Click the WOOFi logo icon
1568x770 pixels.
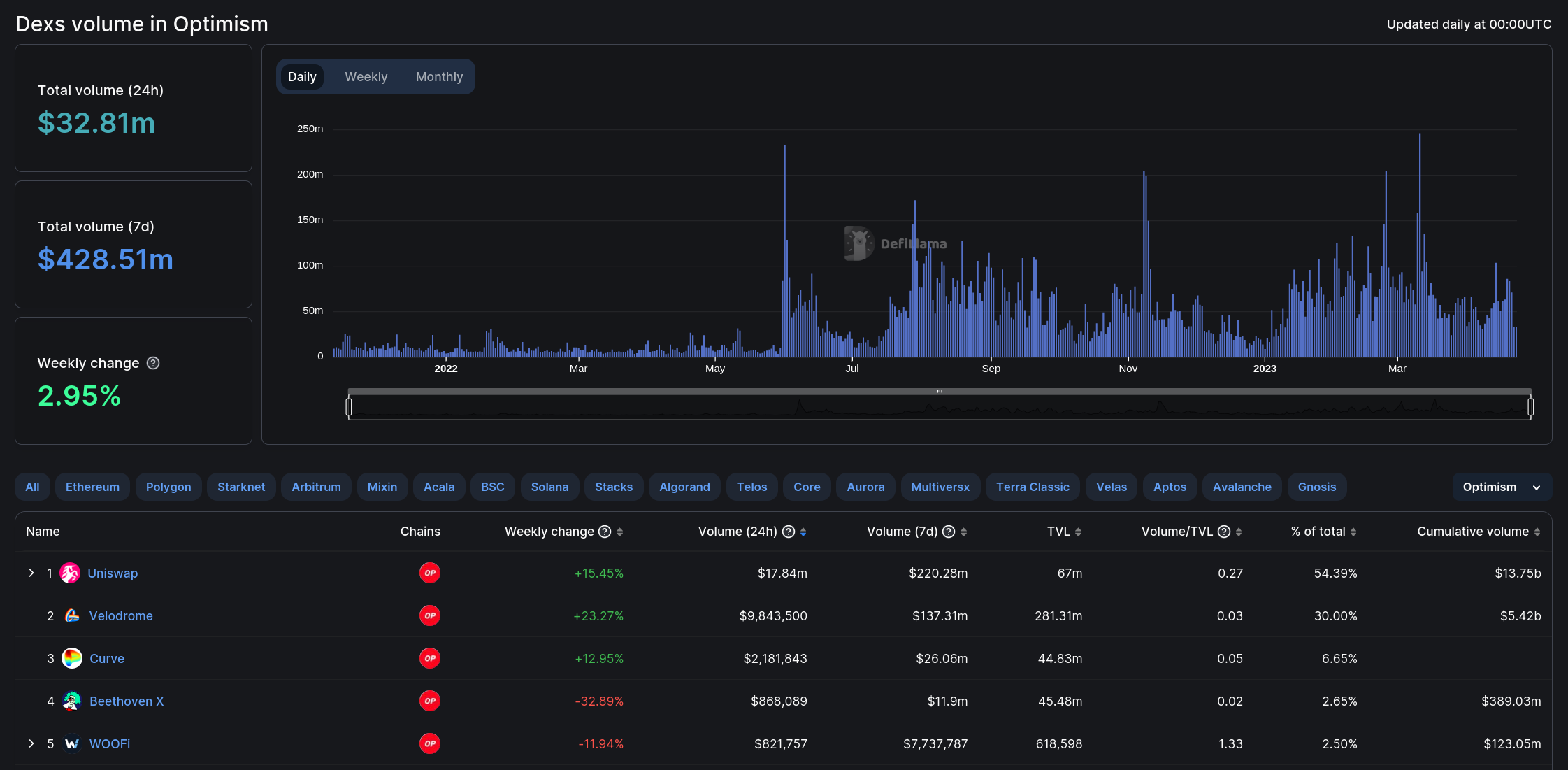[x=72, y=744]
